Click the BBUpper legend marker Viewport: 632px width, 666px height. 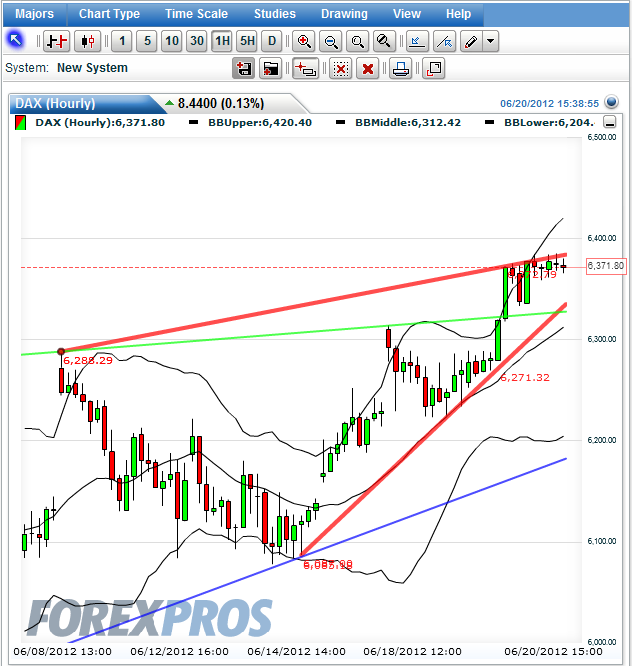click(193, 123)
